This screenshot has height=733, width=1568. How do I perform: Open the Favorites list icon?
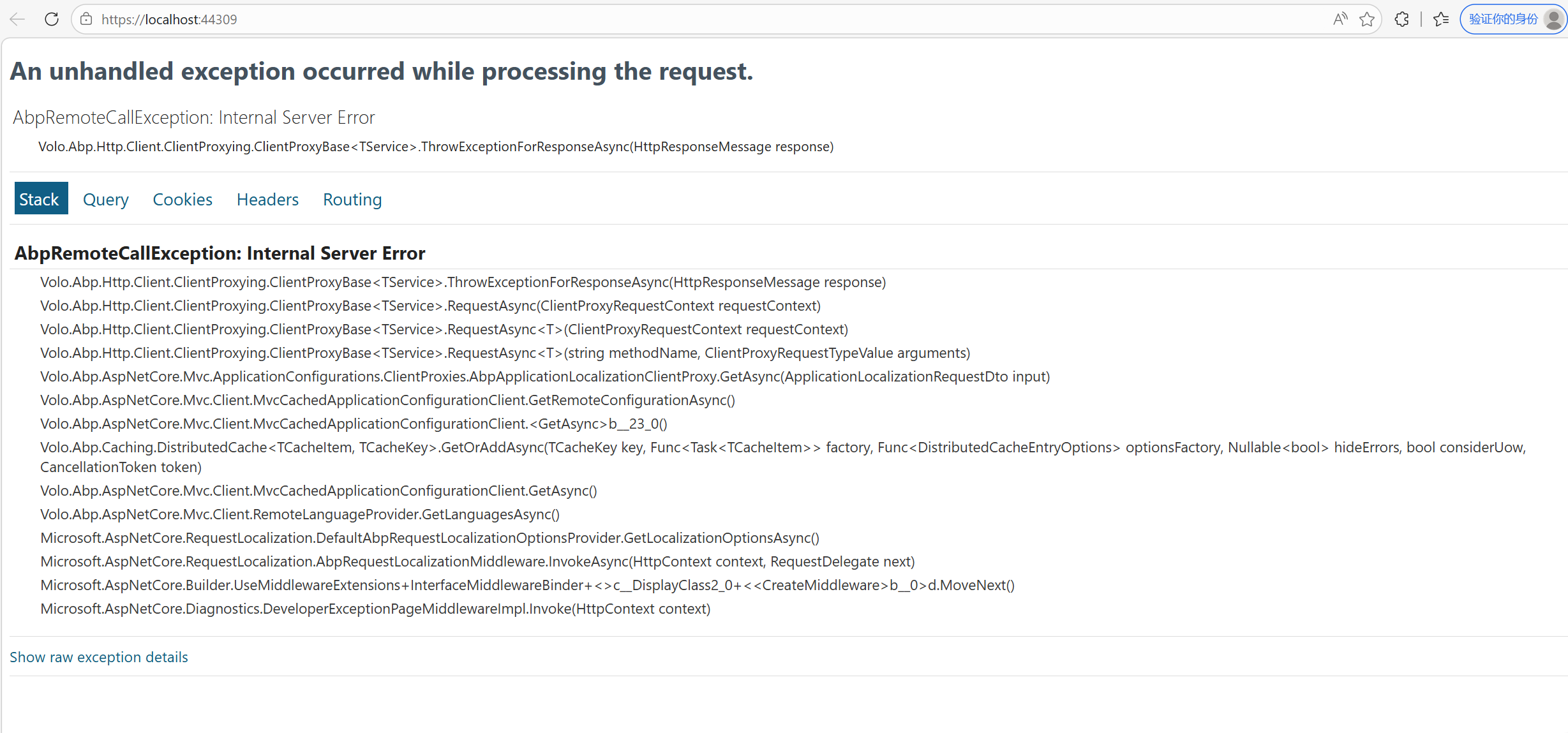coord(1441,19)
